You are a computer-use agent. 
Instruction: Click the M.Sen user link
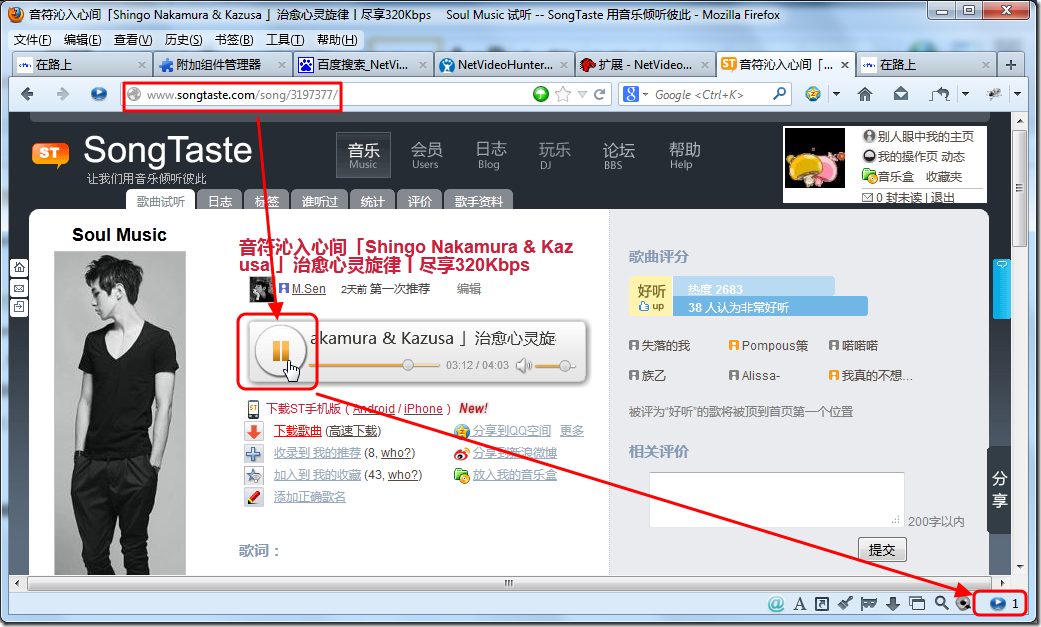(309, 289)
